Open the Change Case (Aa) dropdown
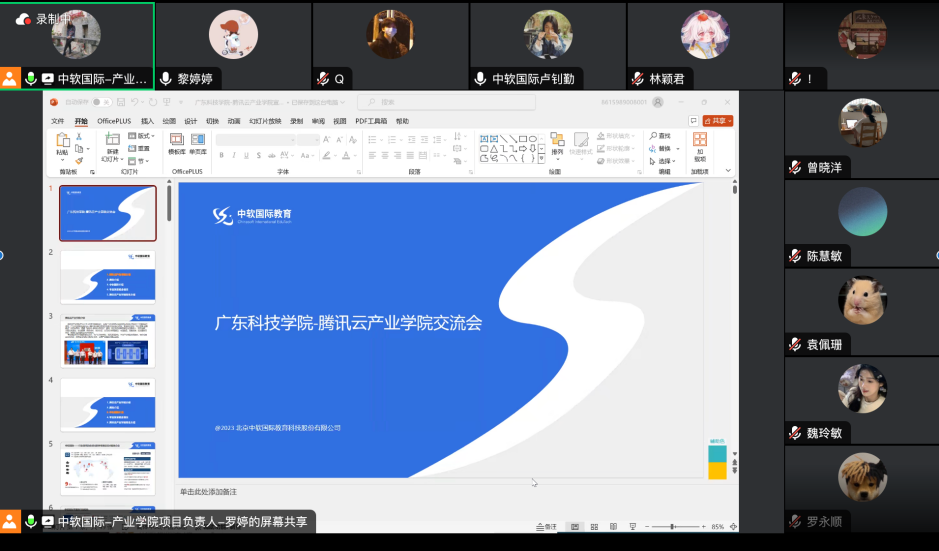The height and width of the screenshot is (551, 939). (307, 155)
